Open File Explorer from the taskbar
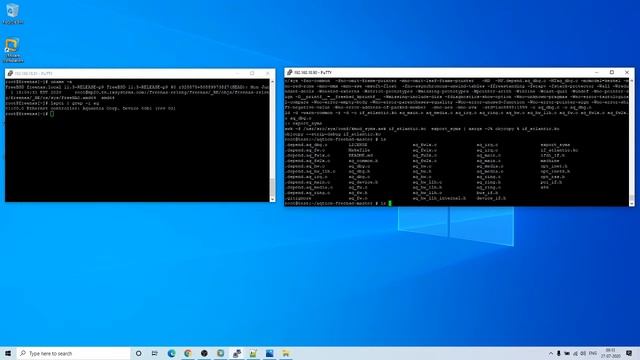Viewport: 640px width, 360px height. coord(286,353)
